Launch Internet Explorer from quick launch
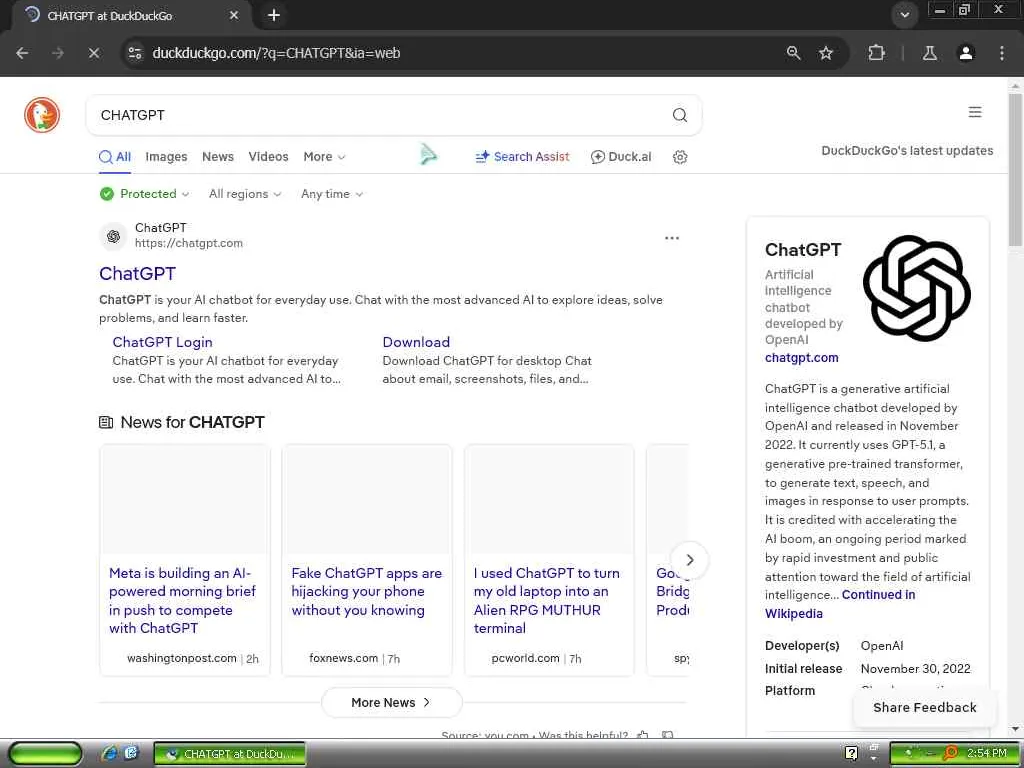 (108, 754)
